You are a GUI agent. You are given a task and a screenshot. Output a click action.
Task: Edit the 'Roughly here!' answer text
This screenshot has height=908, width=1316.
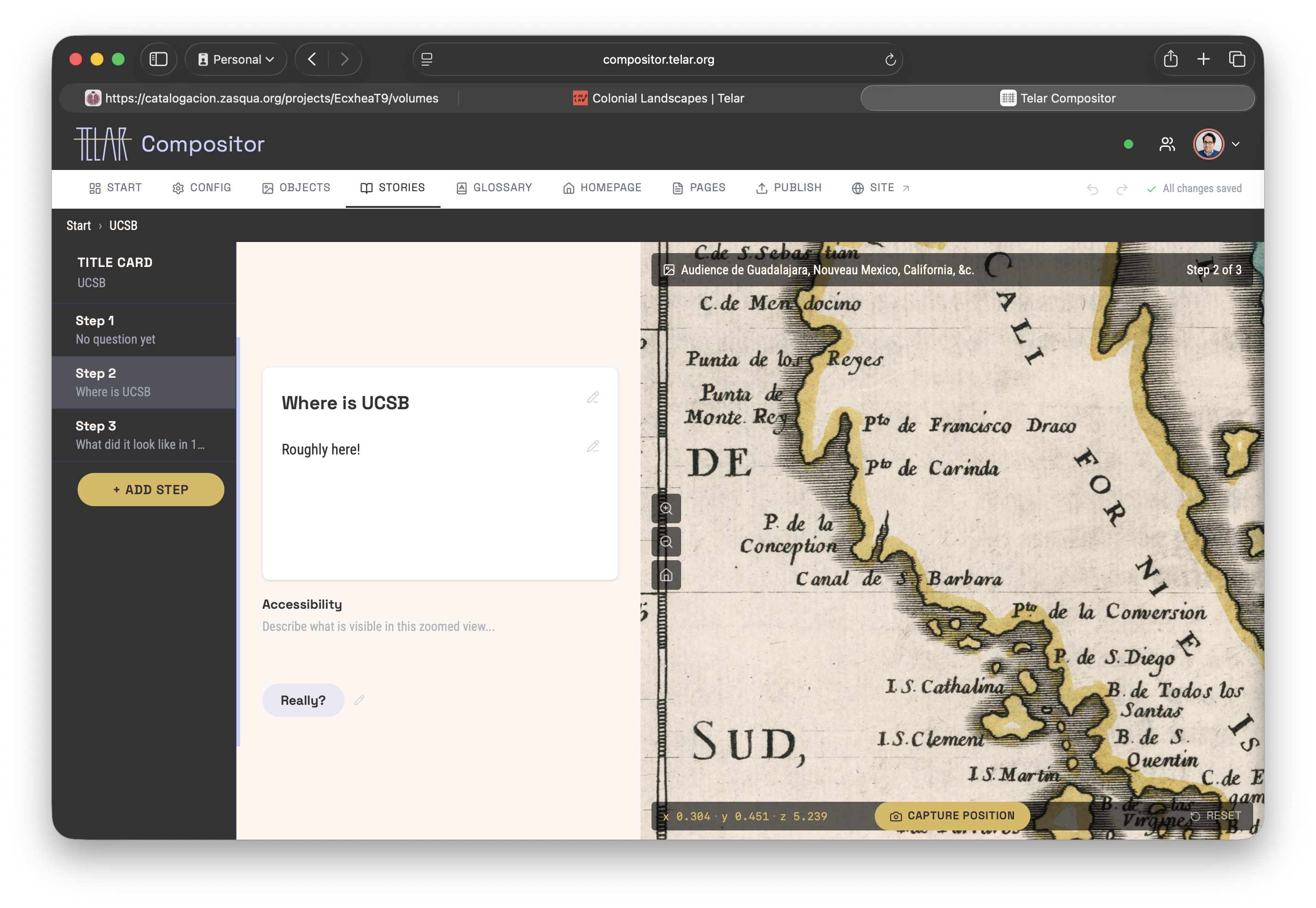592,446
